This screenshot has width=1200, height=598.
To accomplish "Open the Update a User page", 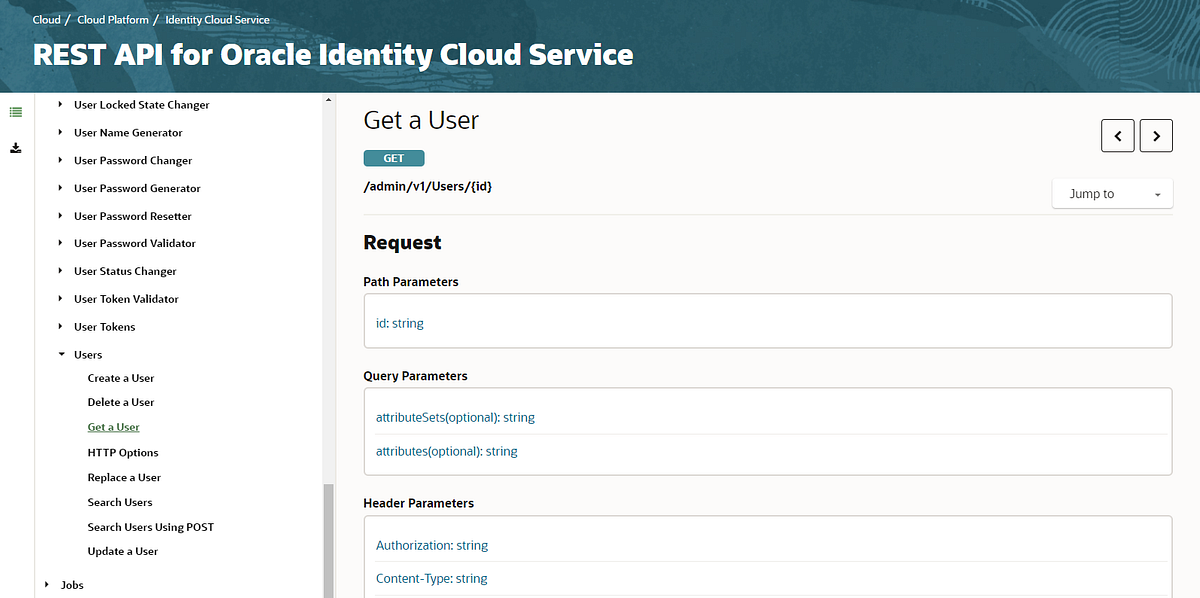I will pyautogui.click(x=123, y=551).
